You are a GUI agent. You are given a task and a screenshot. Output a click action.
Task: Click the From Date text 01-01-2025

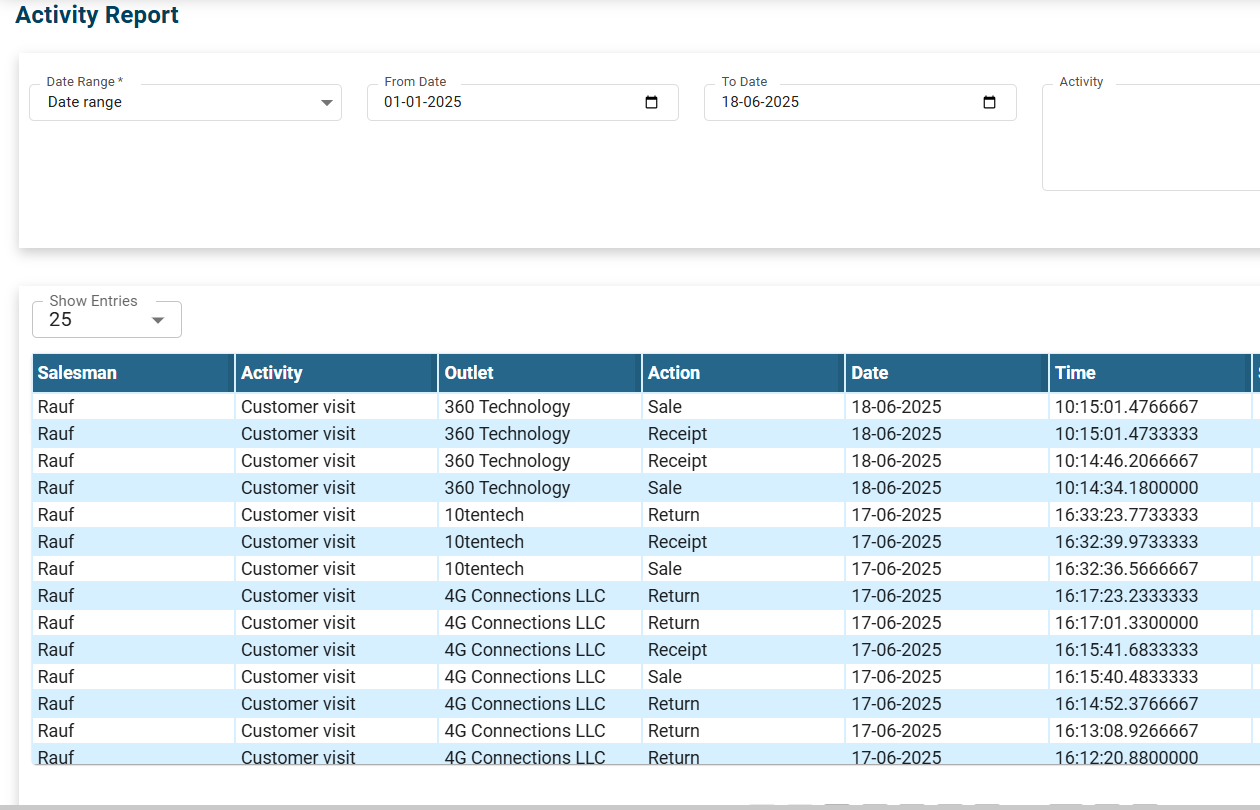tap(423, 102)
